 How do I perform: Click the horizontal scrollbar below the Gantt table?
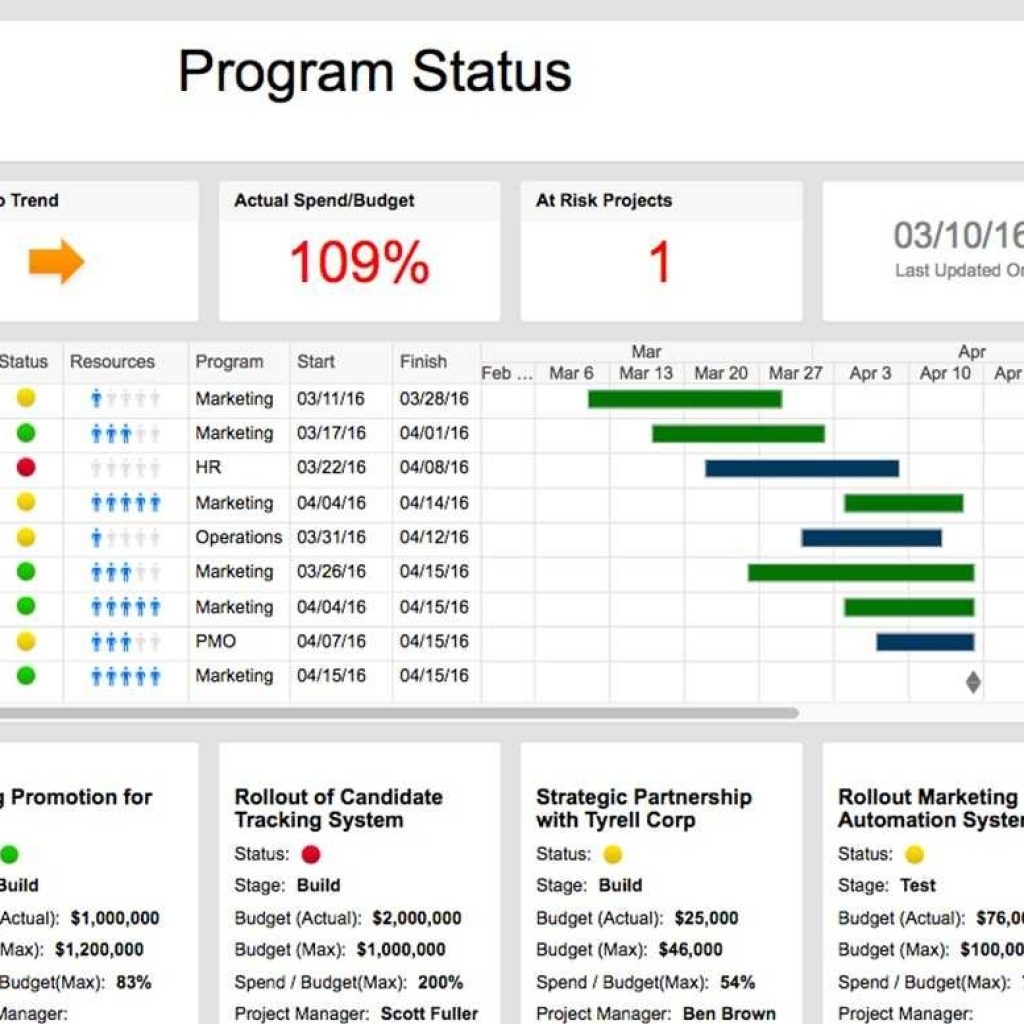tap(400, 713)
